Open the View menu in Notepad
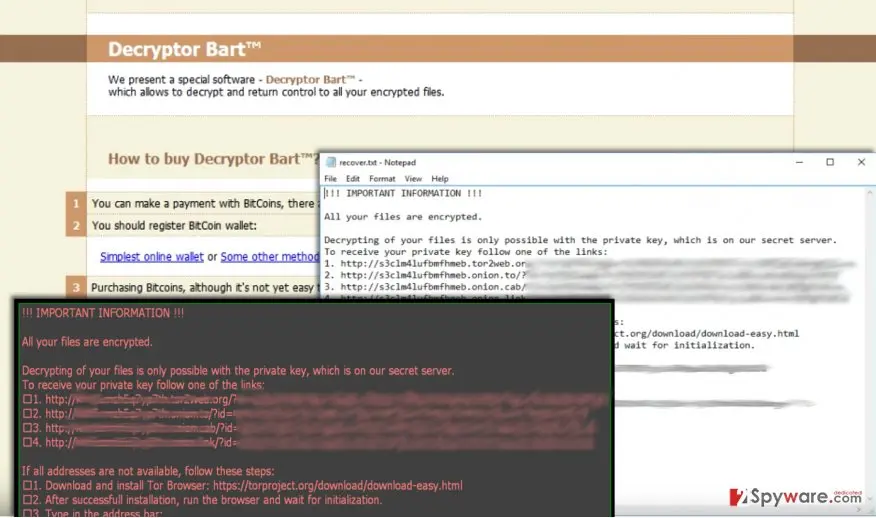This screenshot has width=876, height=518. (x=413, y=179)
